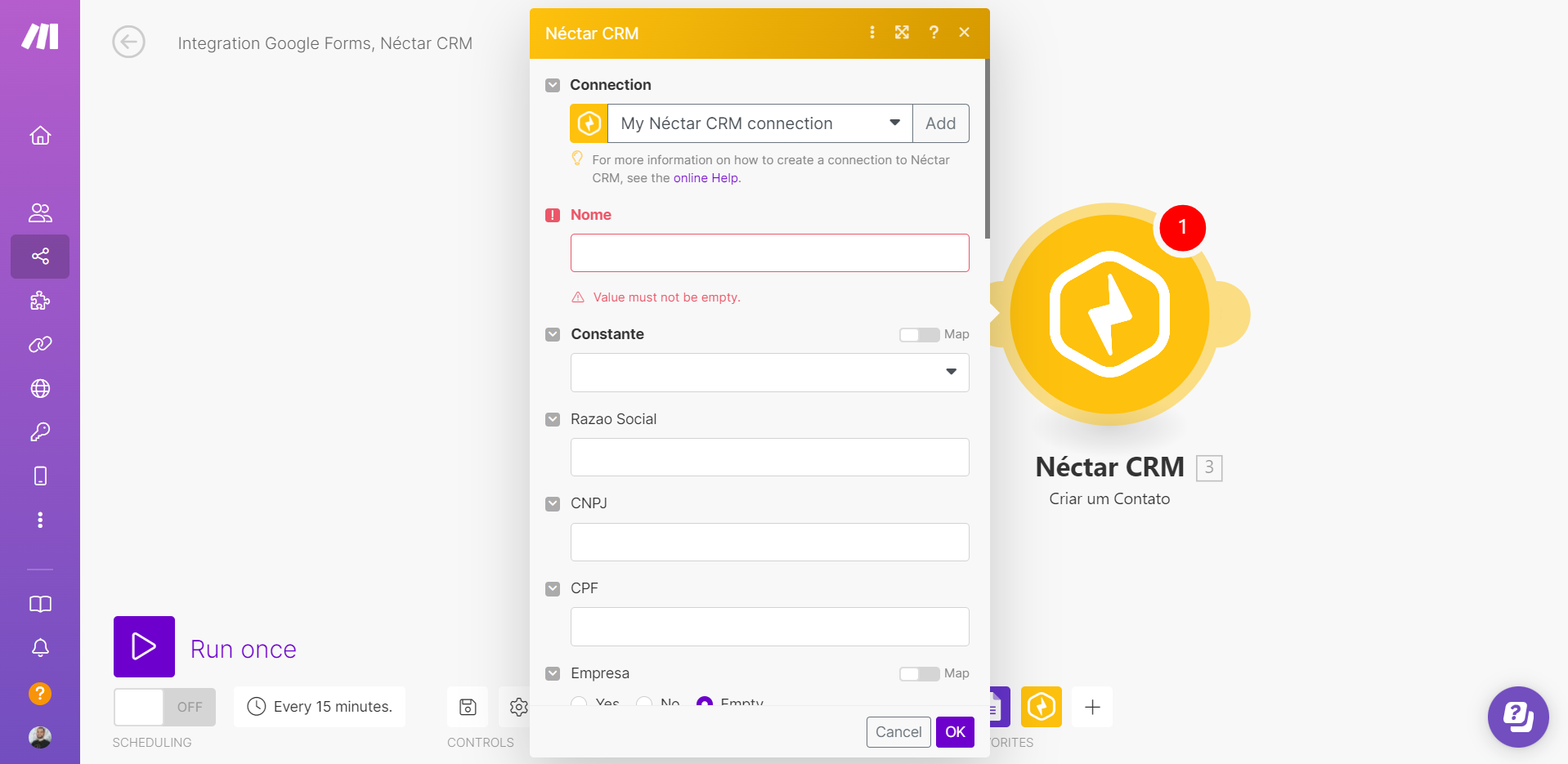
Task: Save the scenario with the disk icon
Action: tap(468, 707)
